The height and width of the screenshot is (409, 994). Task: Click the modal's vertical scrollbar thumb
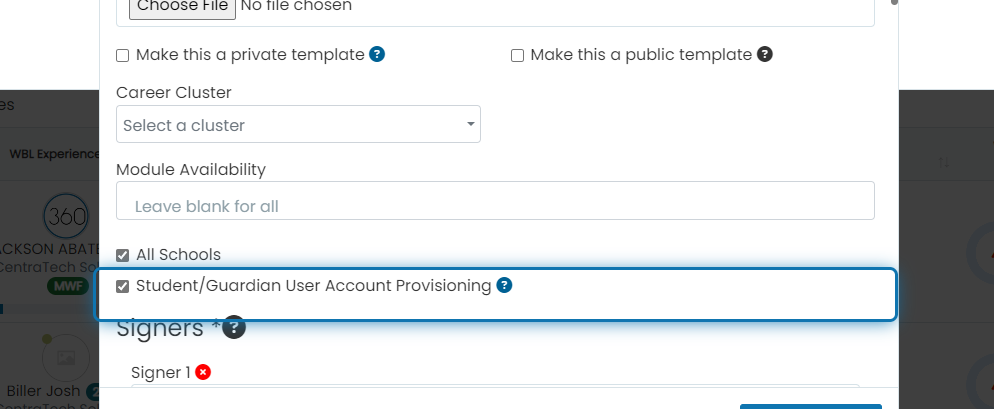(x=894, y=2)
